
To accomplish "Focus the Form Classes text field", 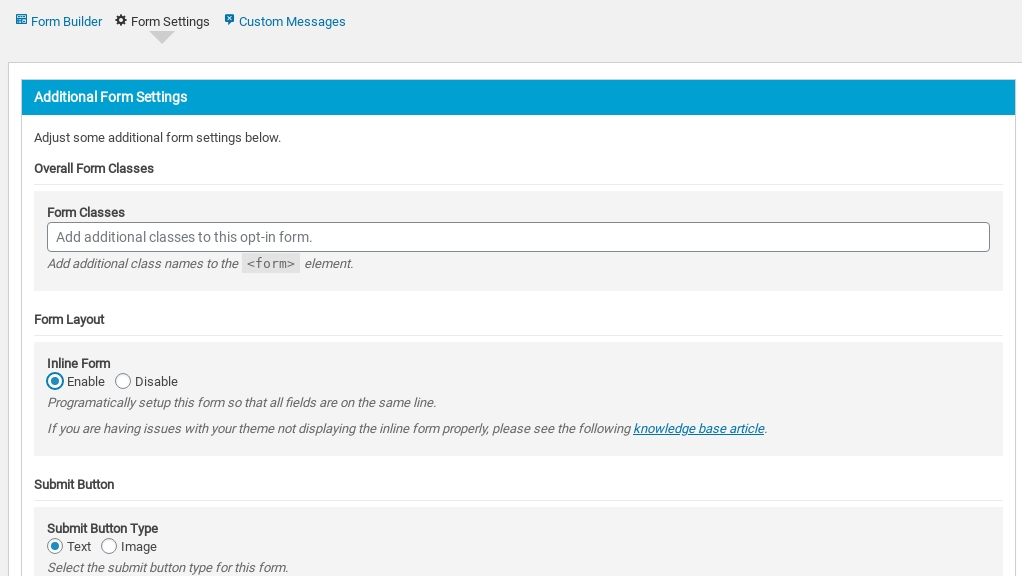I will coord(518,237).
